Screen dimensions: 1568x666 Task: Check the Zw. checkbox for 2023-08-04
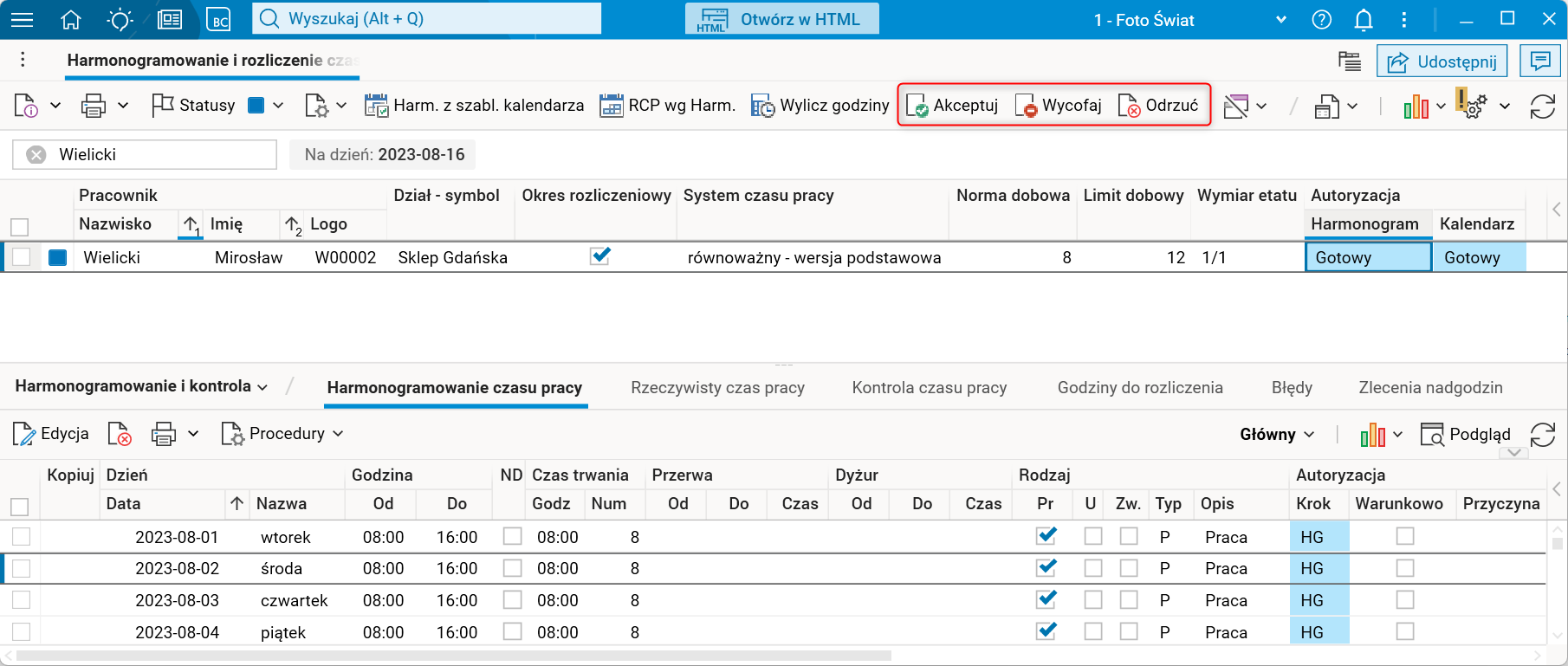click(x=1129, y=632)
